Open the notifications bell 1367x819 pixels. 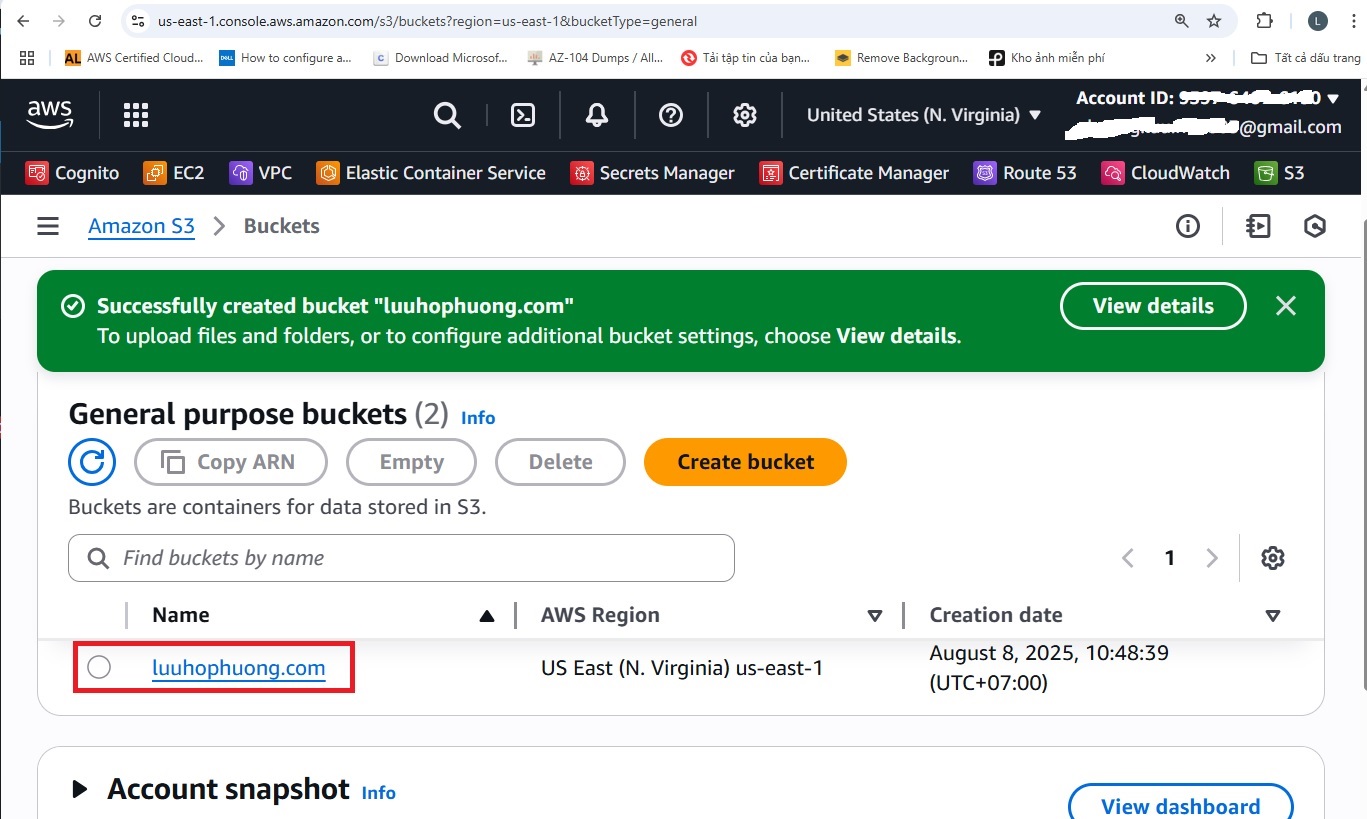click(597, 115)
